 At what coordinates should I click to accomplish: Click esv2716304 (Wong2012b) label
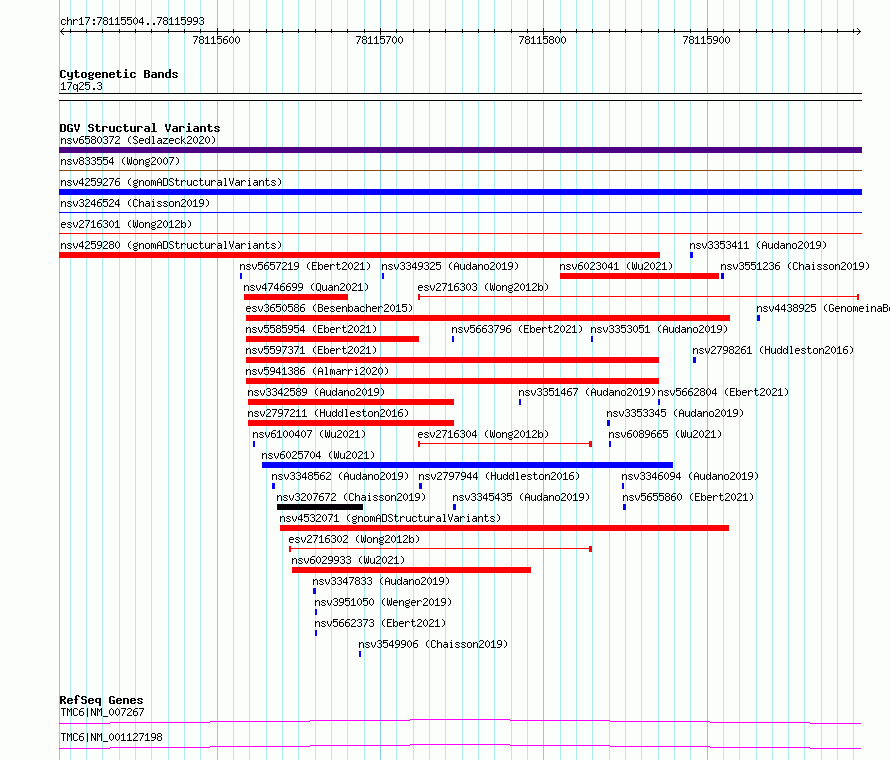coord(483,434)
